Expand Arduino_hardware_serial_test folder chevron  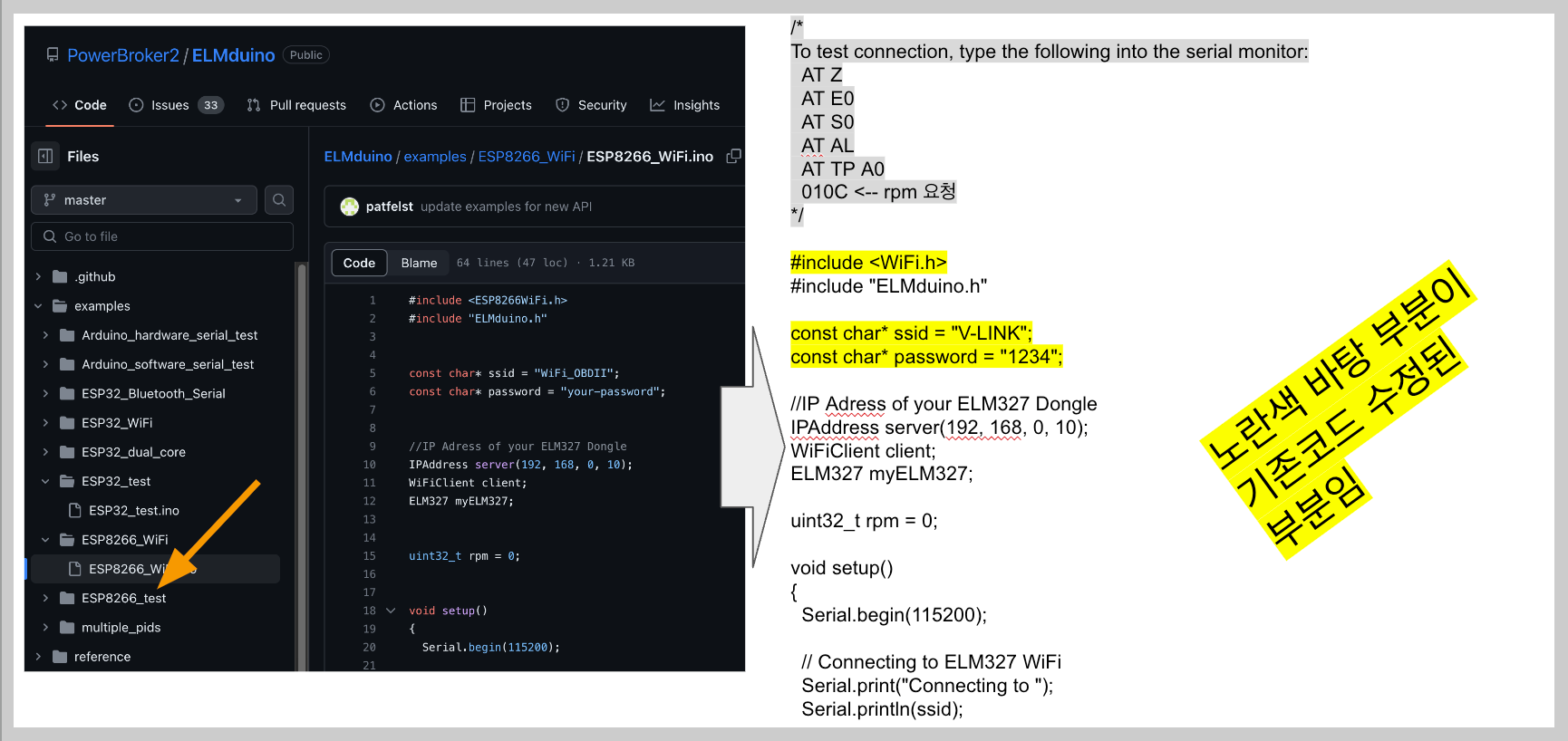(45, 335)
